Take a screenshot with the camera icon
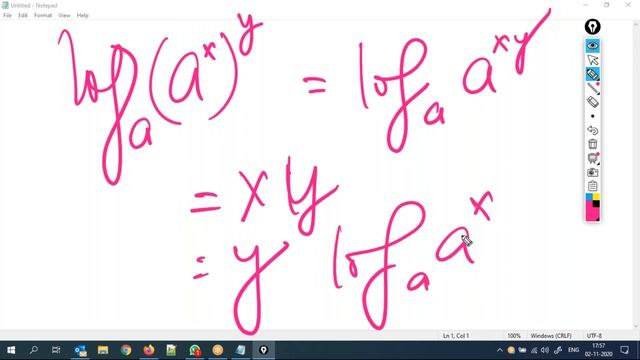640x360 pixels. (593, 172)
